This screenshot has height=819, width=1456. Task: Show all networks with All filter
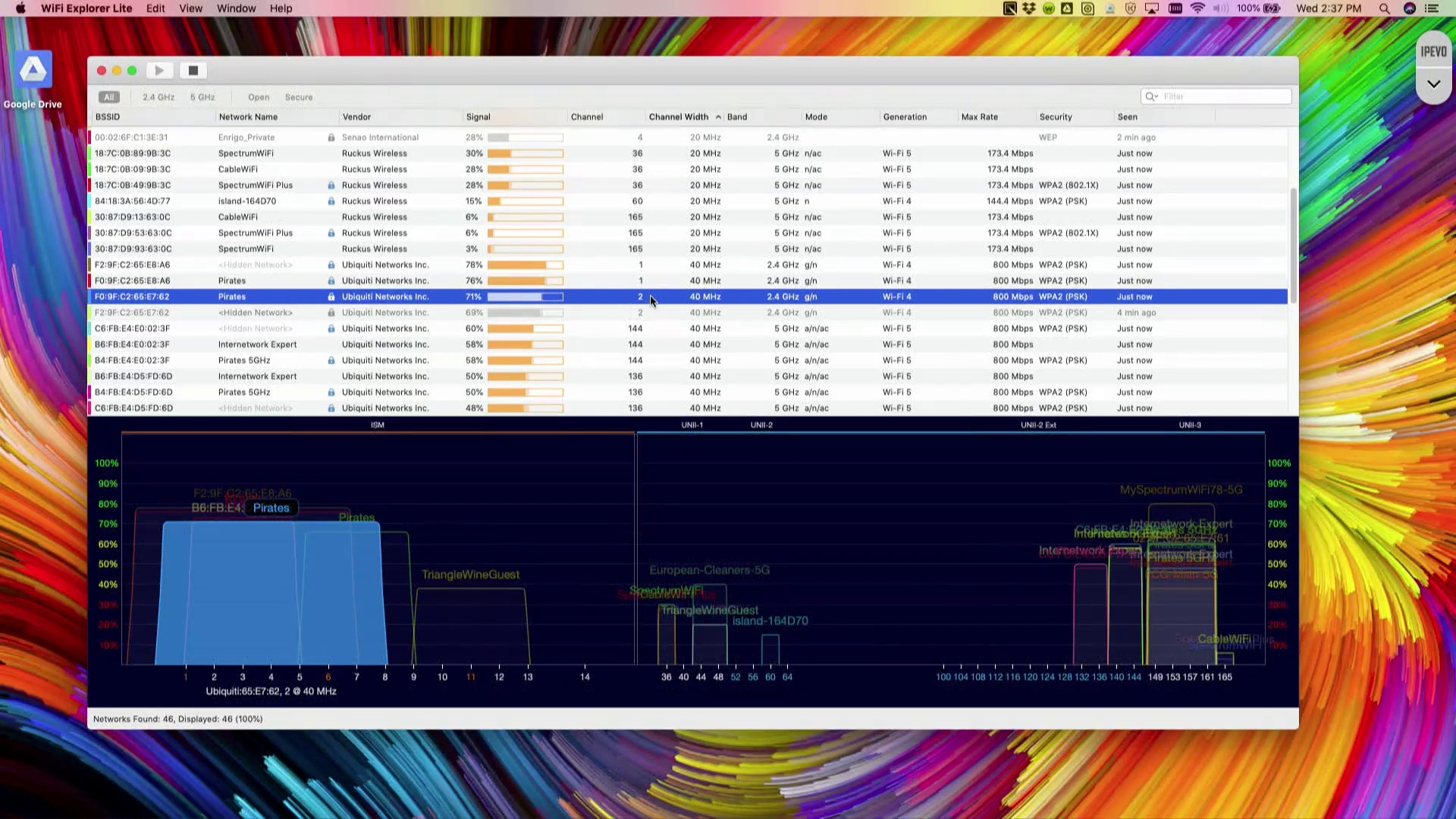[x=109, y=97]
